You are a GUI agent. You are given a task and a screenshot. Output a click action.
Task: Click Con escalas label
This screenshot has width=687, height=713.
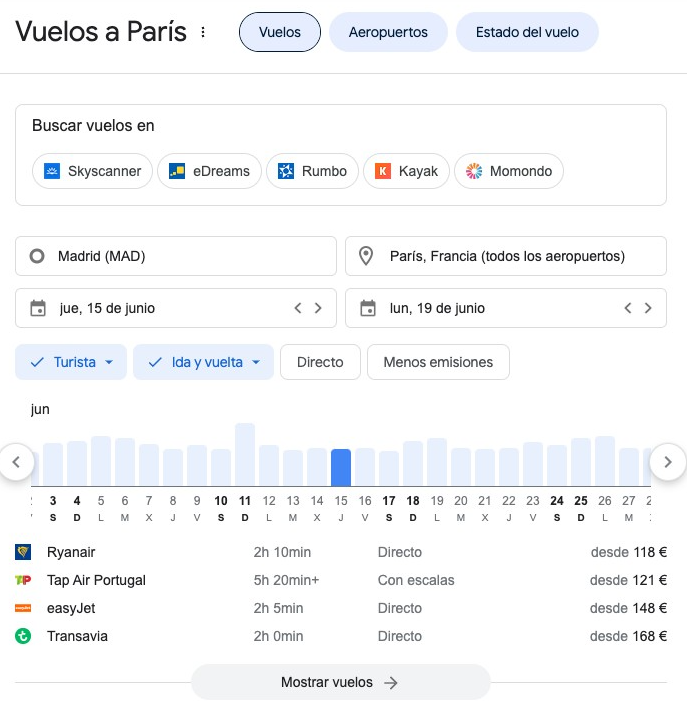coord(416,580)
